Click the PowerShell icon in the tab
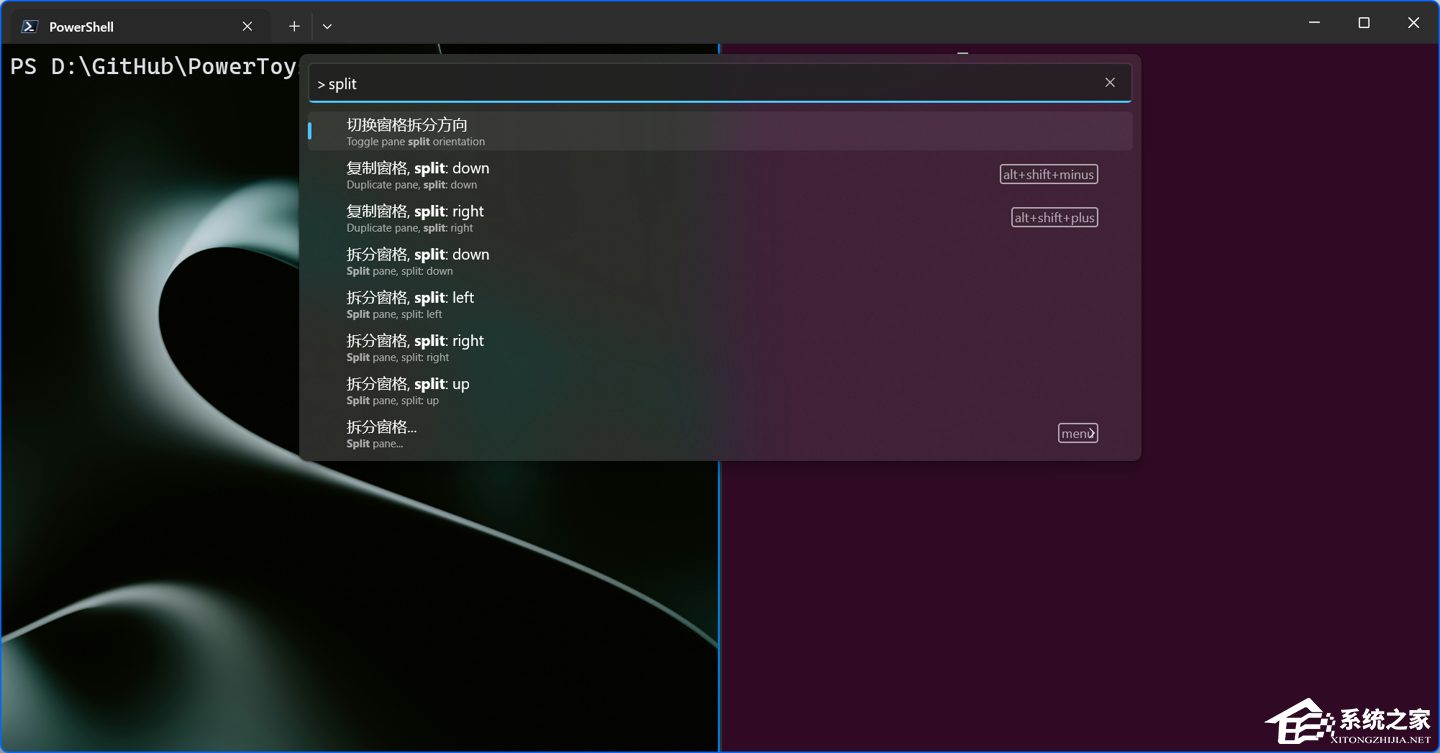 click(x=30, y=27)
